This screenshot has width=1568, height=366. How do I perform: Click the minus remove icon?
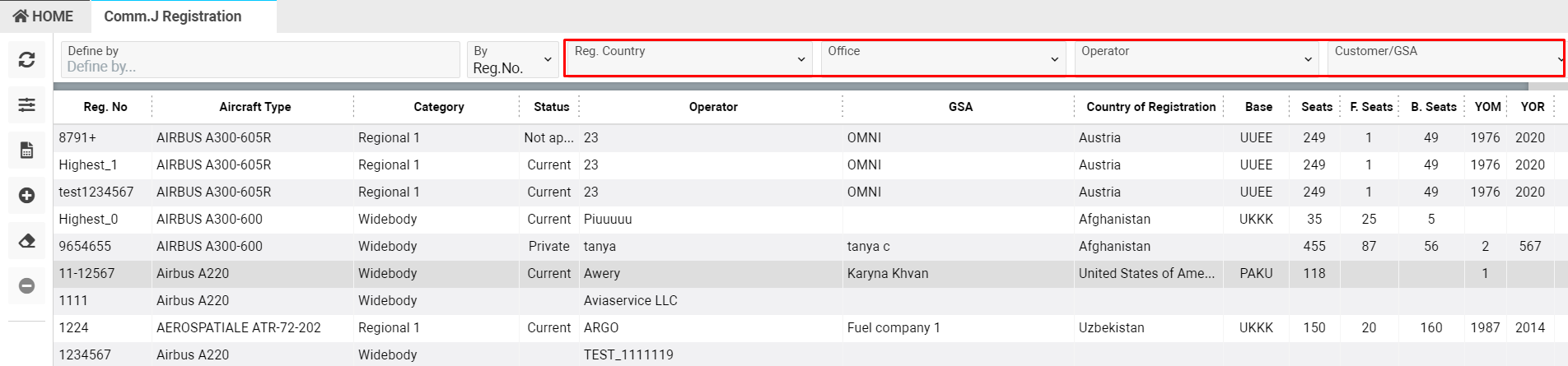[26, 285]
